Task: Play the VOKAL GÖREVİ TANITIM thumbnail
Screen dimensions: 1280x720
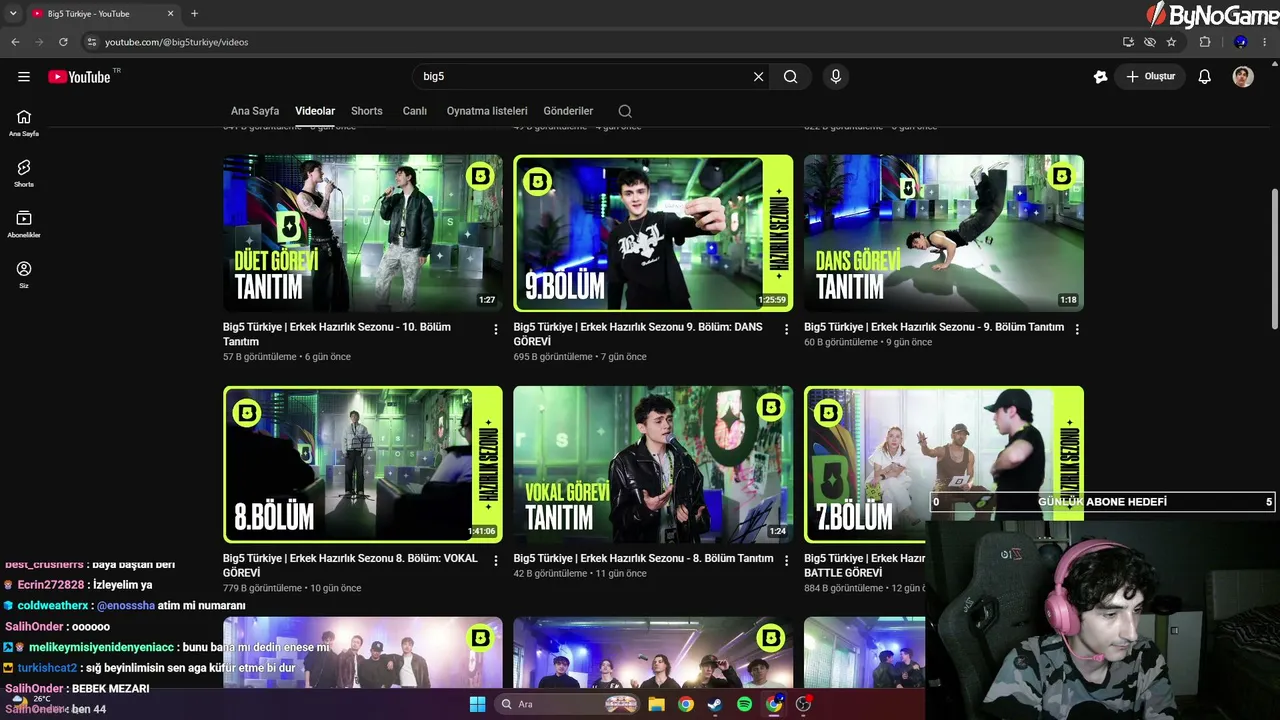Action: (653, 464)
